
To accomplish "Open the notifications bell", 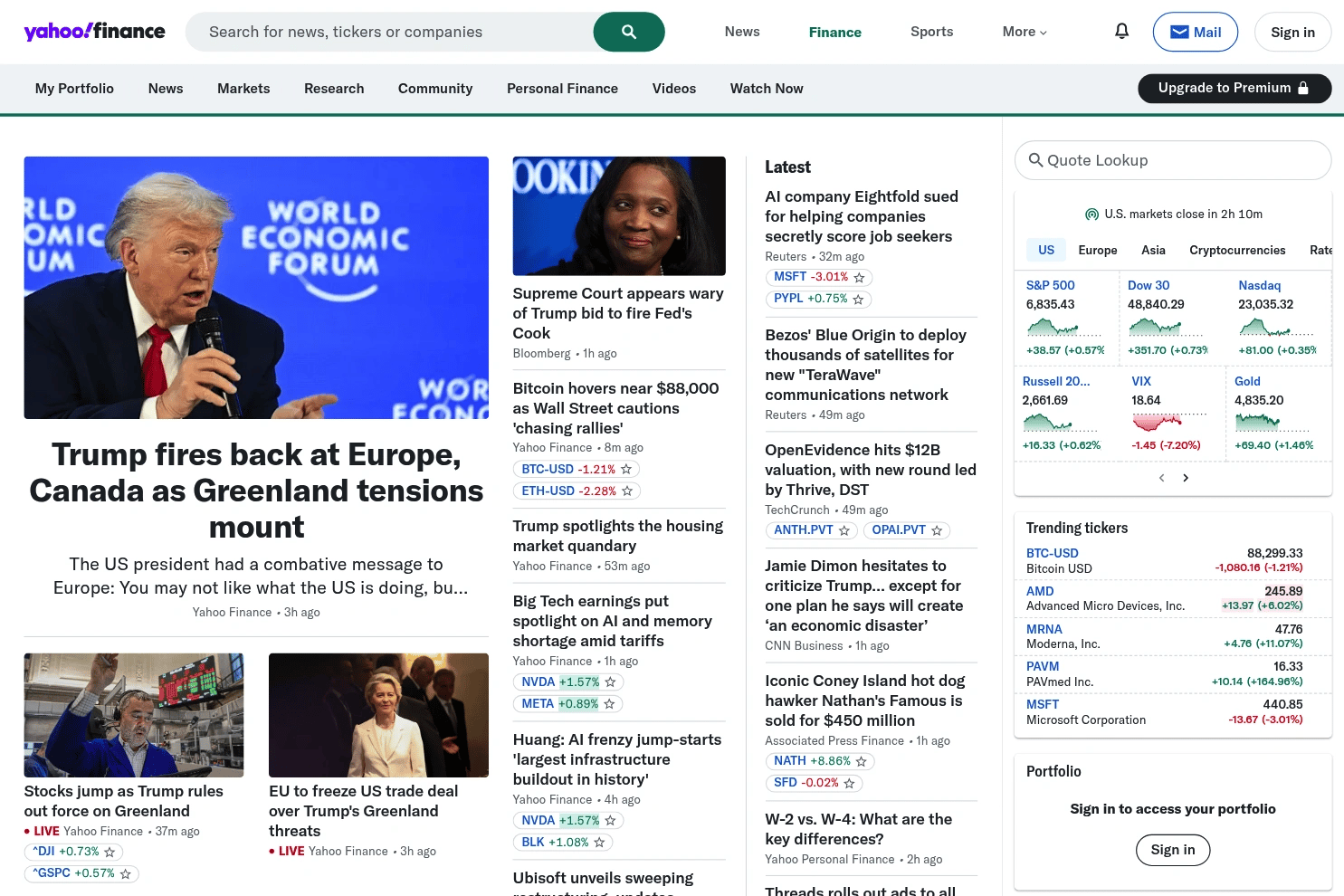I will (1121, 32).
